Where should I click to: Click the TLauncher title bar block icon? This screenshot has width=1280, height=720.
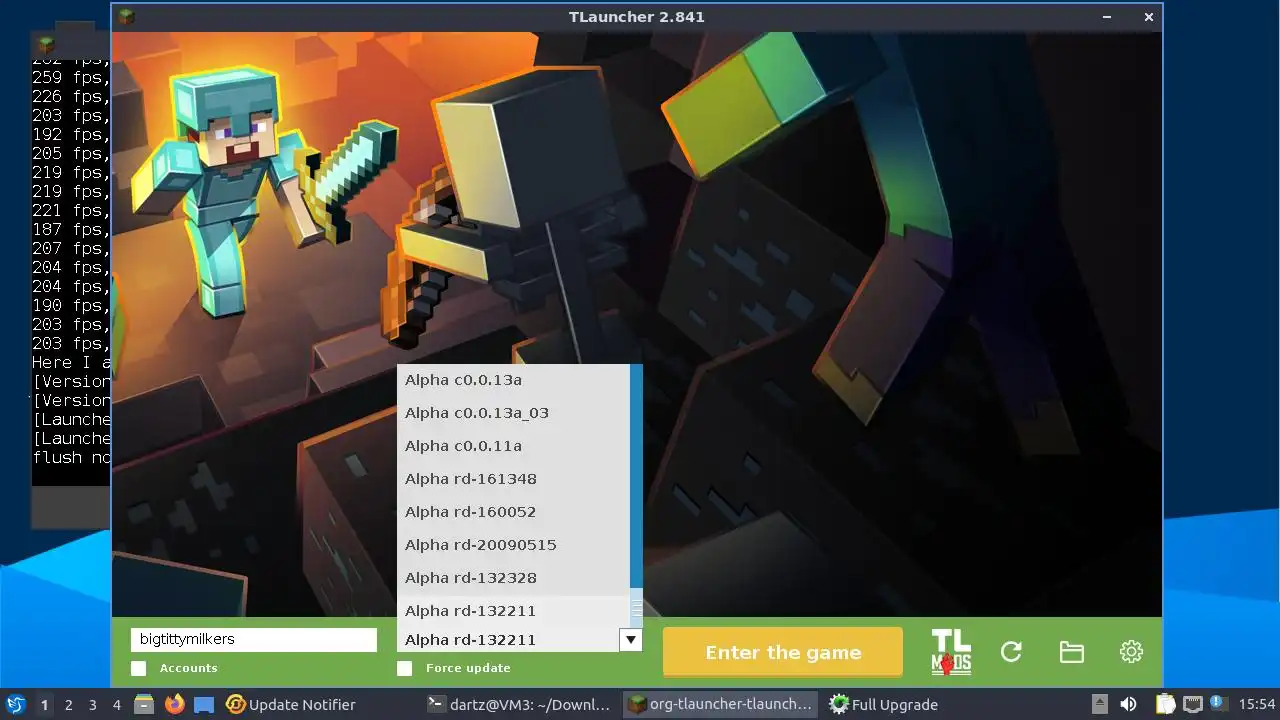(126, 16)
